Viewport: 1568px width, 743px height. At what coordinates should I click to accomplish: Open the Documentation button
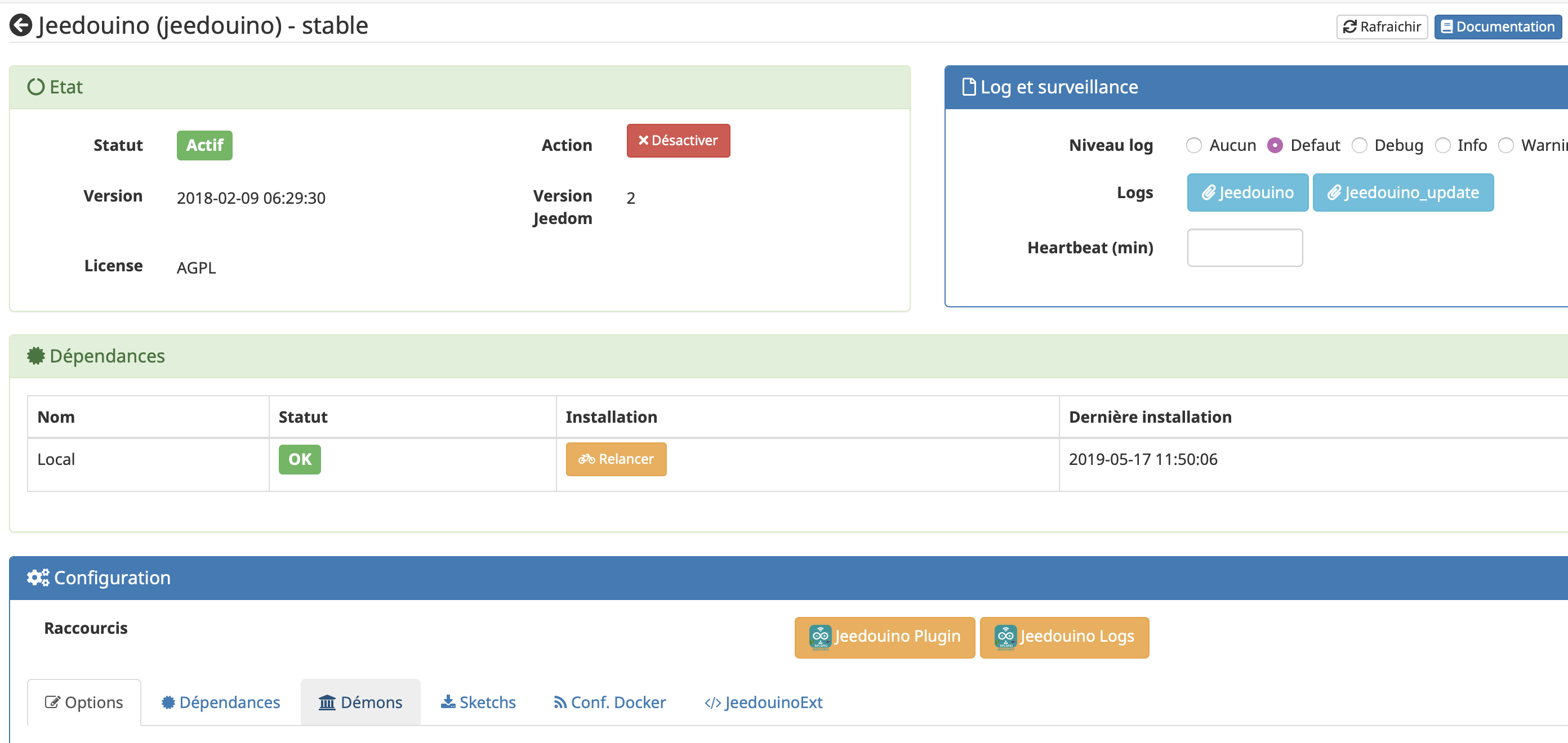[x=1498, y=27]
